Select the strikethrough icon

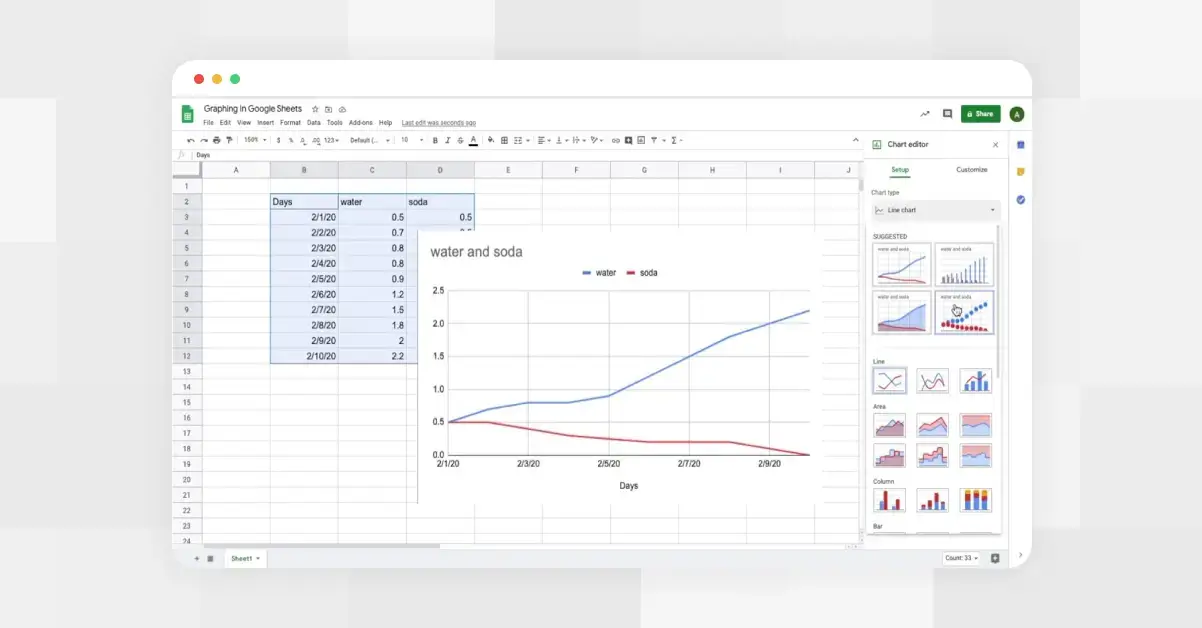tap(460, 140)
